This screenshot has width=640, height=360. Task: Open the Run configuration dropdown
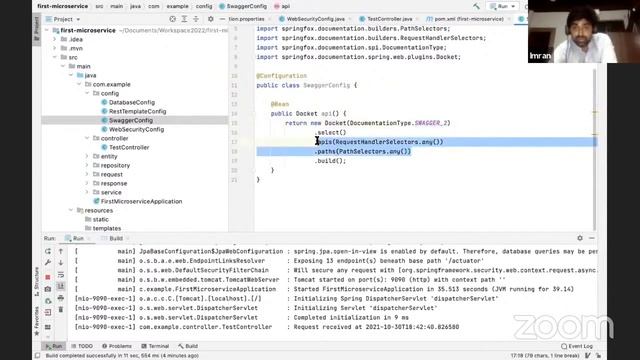(503, 6)
